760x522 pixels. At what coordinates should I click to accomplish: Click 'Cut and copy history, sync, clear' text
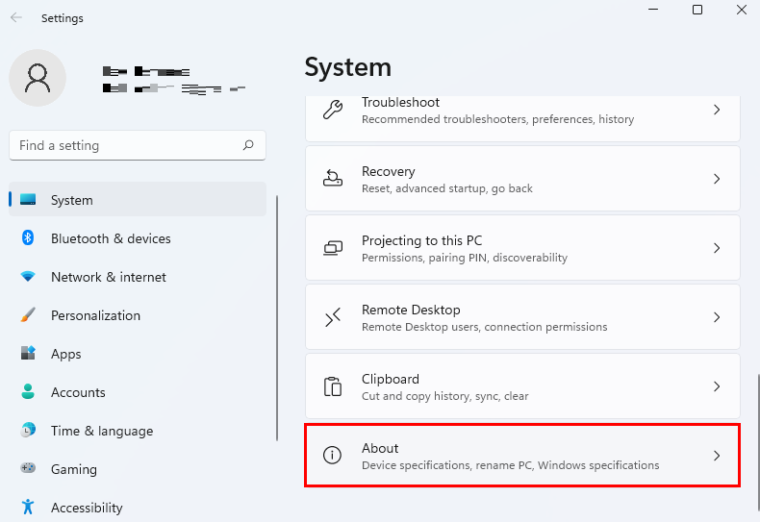click(445, 396)
